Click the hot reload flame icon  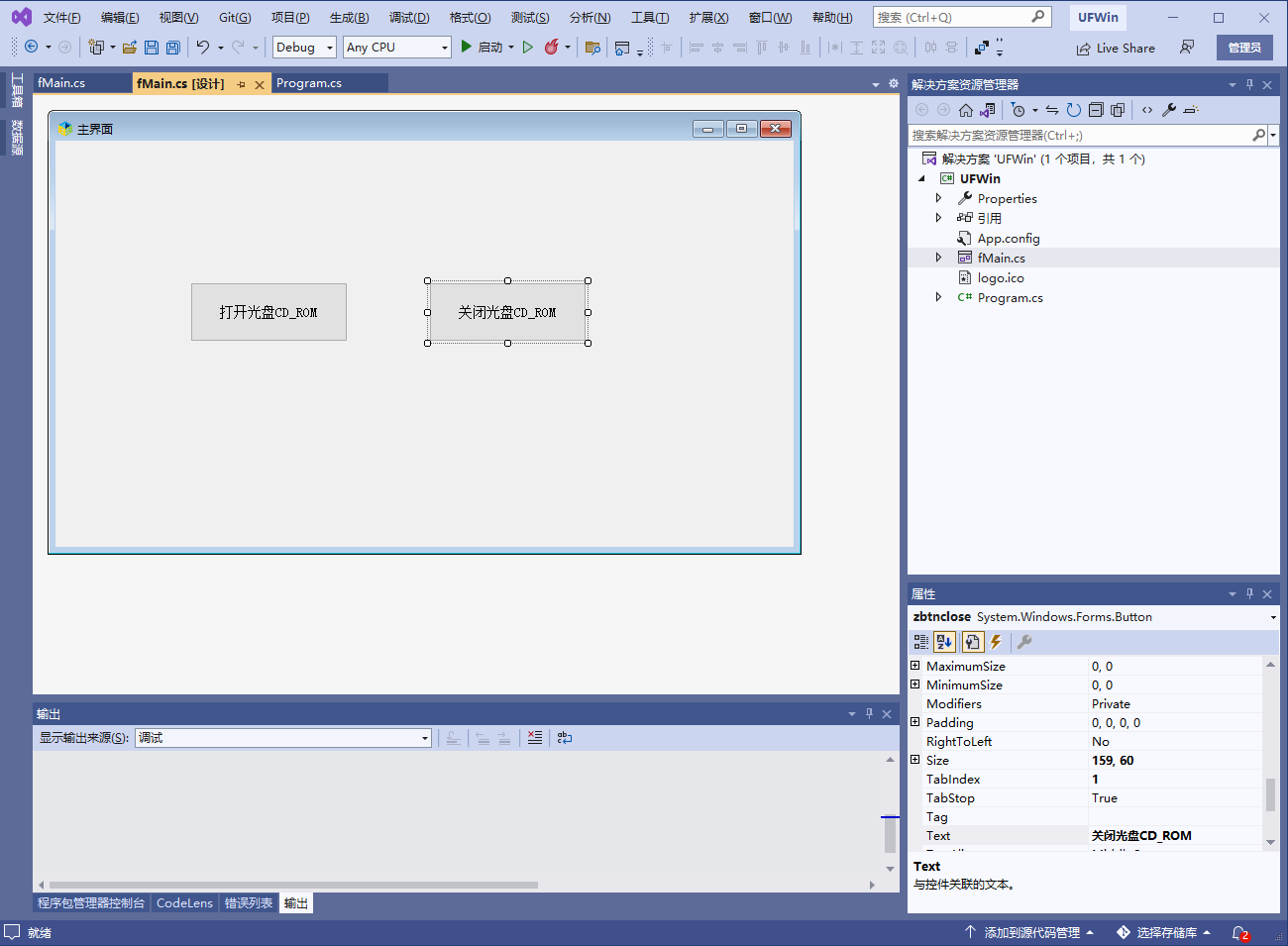coord(552,47)
